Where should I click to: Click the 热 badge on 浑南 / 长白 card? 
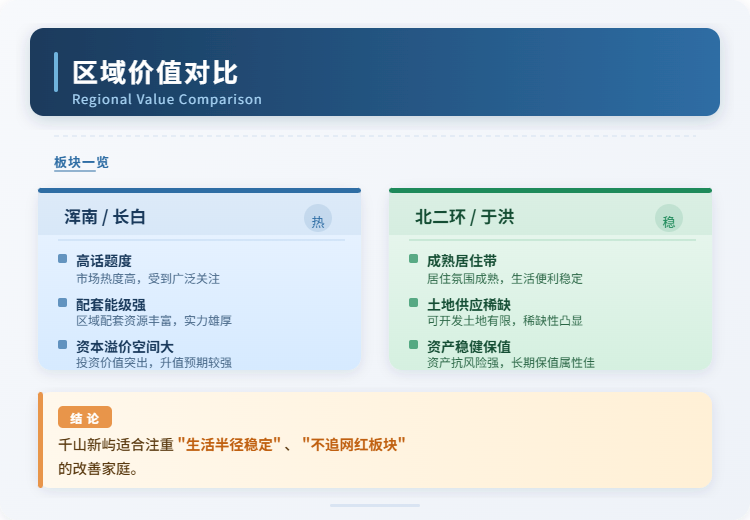[x=318, y=218]
